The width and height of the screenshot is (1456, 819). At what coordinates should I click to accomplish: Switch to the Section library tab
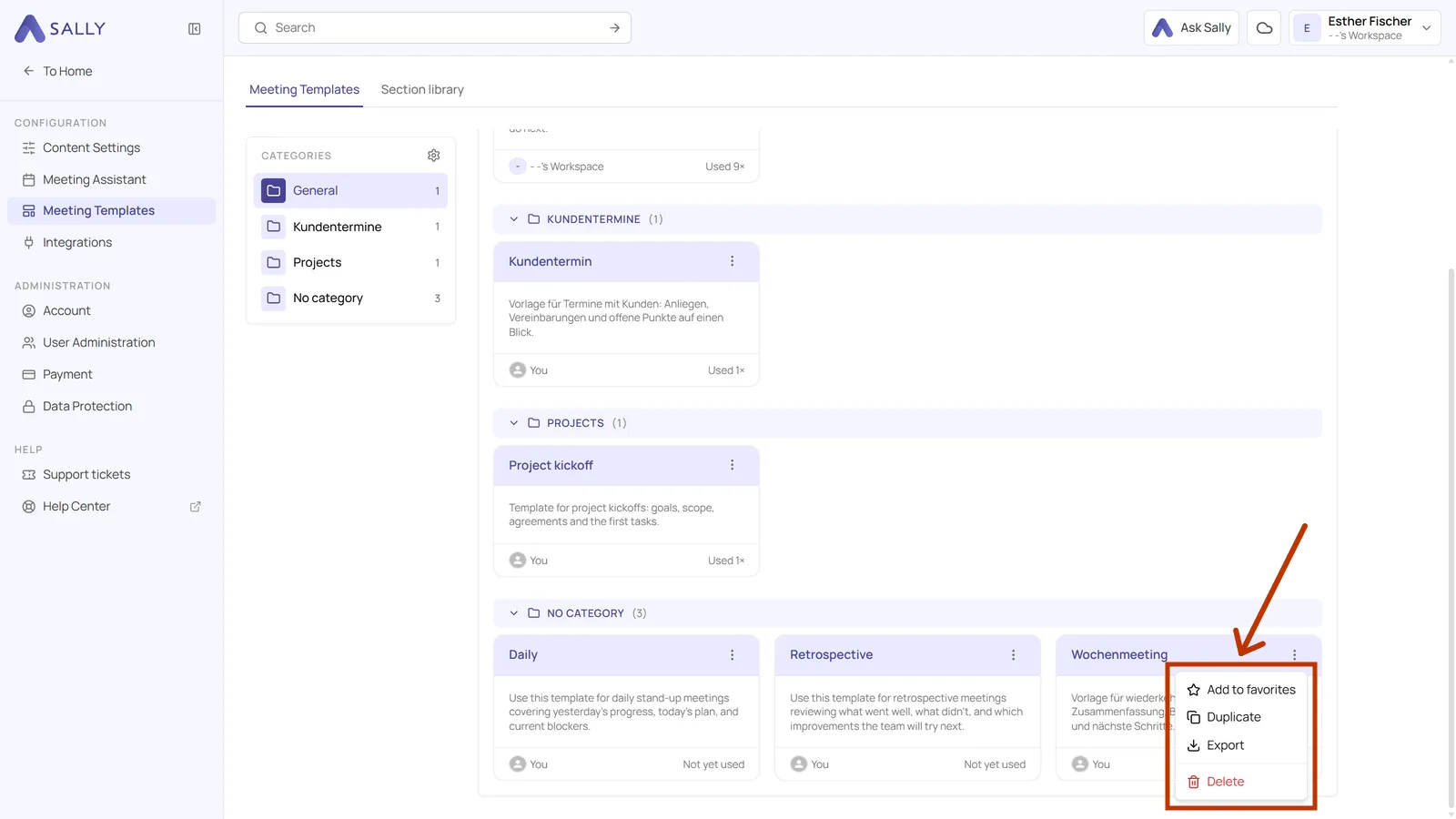pos(422,89)
